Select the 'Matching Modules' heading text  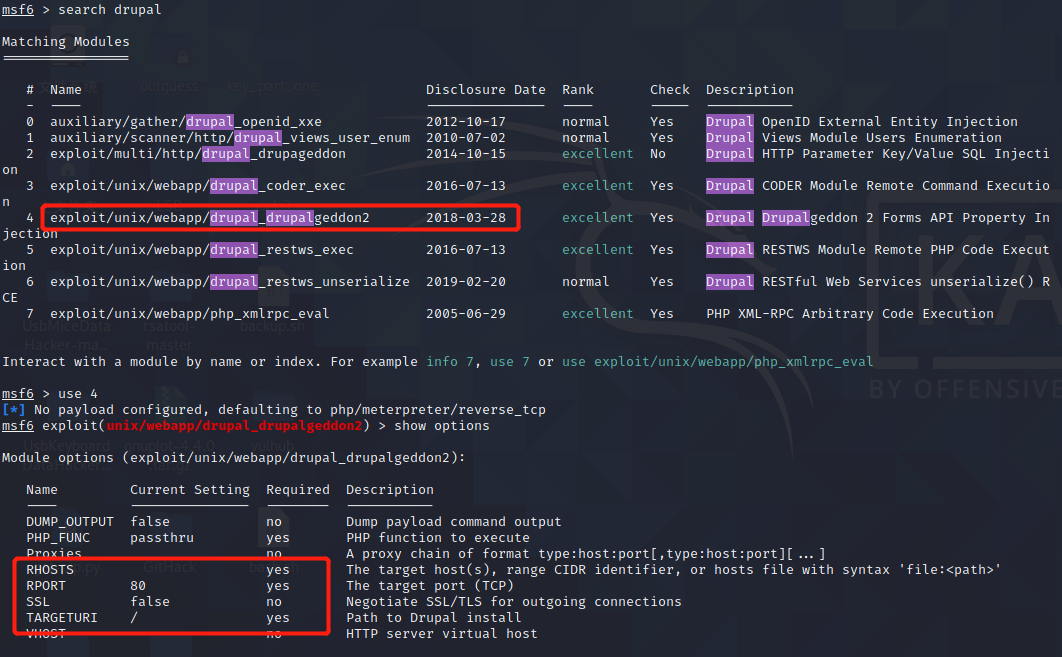tap(66, 41)
